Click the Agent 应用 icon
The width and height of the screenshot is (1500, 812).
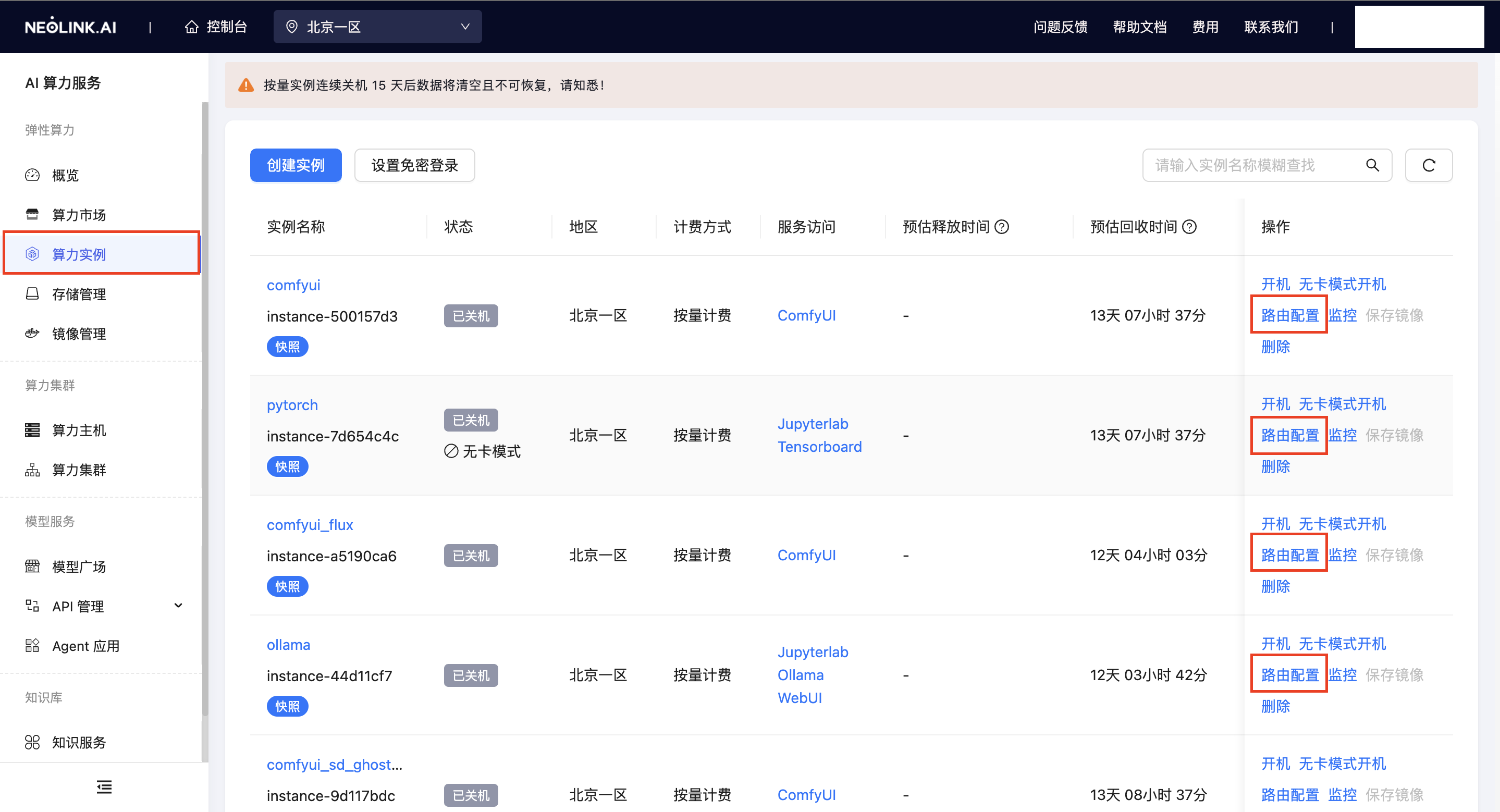point(33,646)
